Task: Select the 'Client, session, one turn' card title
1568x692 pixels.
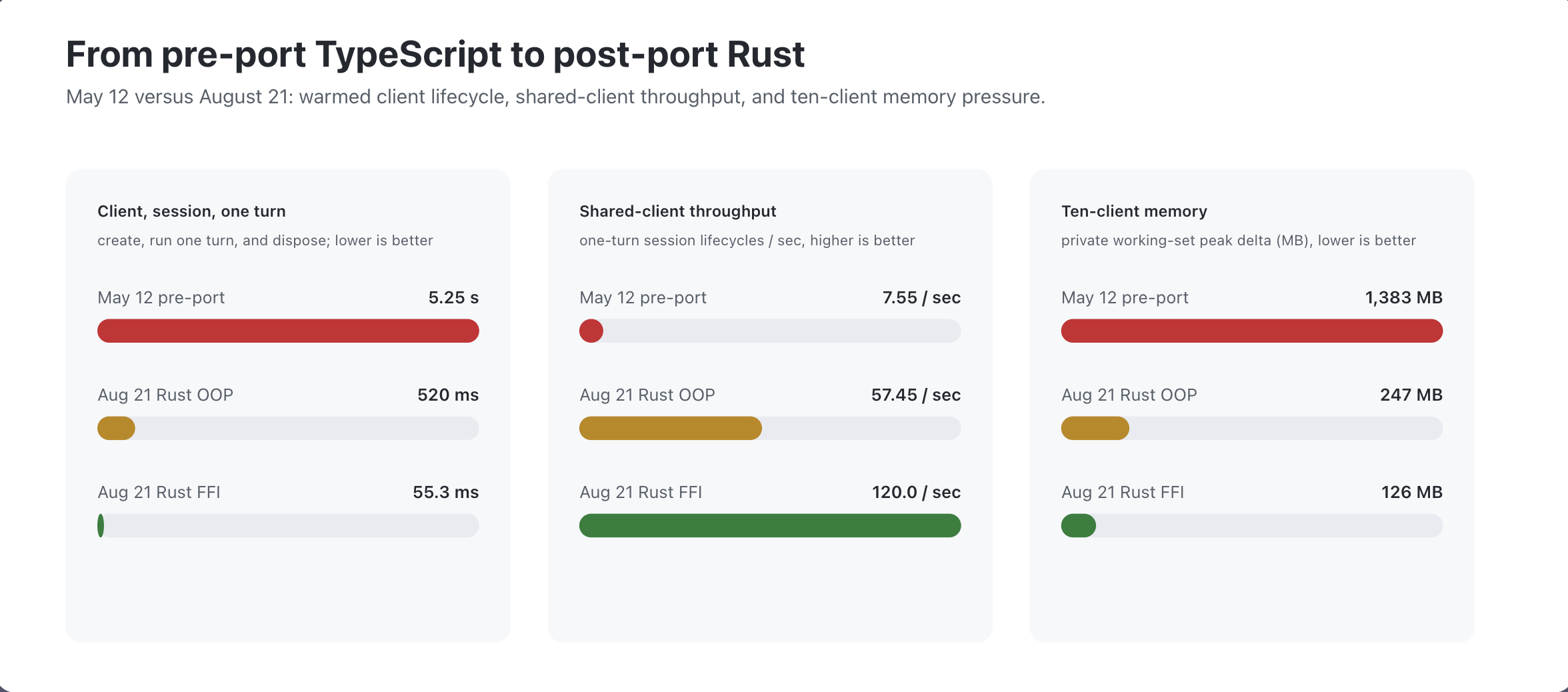Action: coord(191,211)
